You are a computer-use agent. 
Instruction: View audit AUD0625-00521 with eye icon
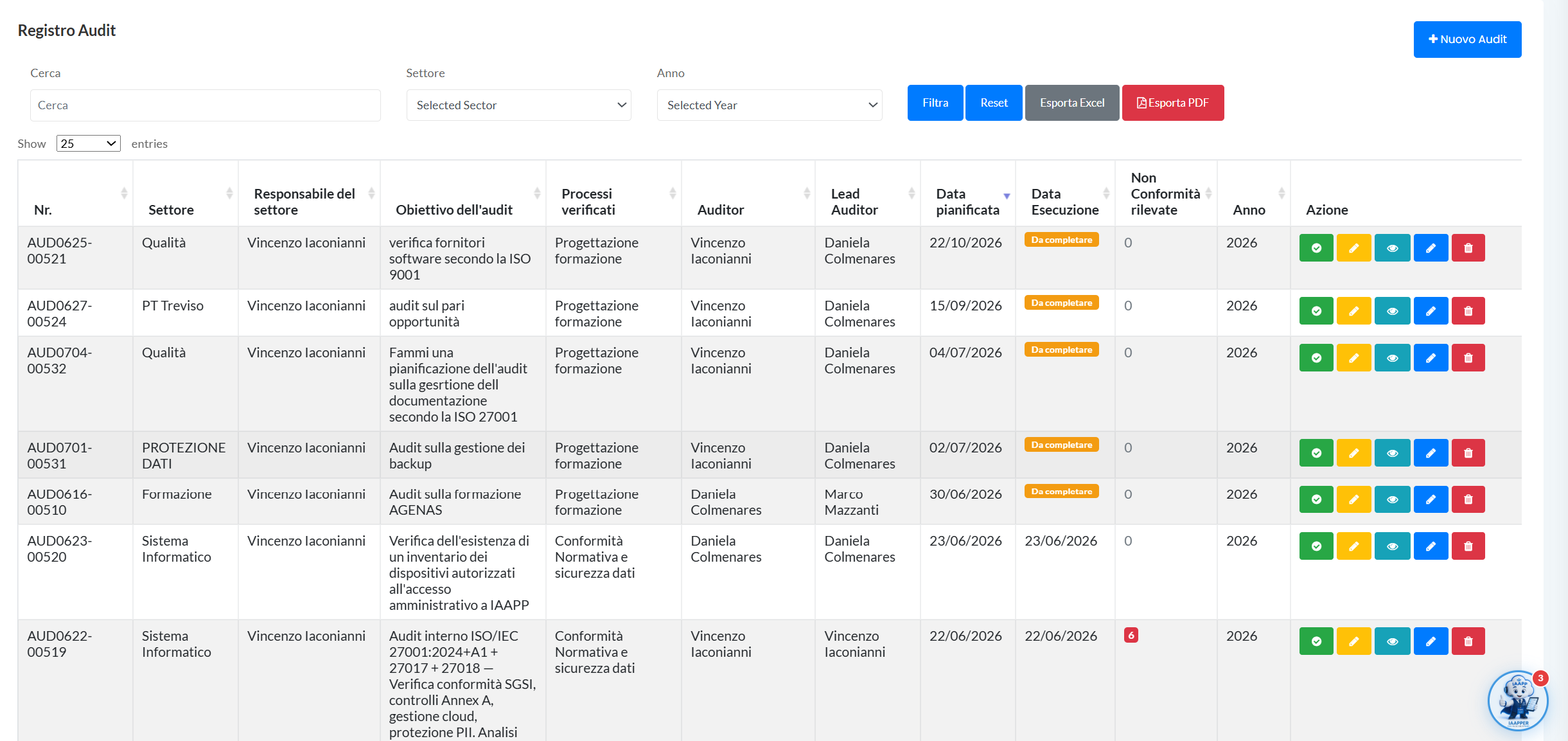pyautogui.click(x=1392, y=248)
